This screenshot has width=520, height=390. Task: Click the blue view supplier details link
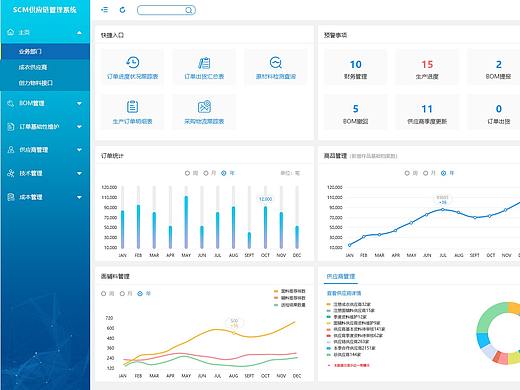click(344, 293)
